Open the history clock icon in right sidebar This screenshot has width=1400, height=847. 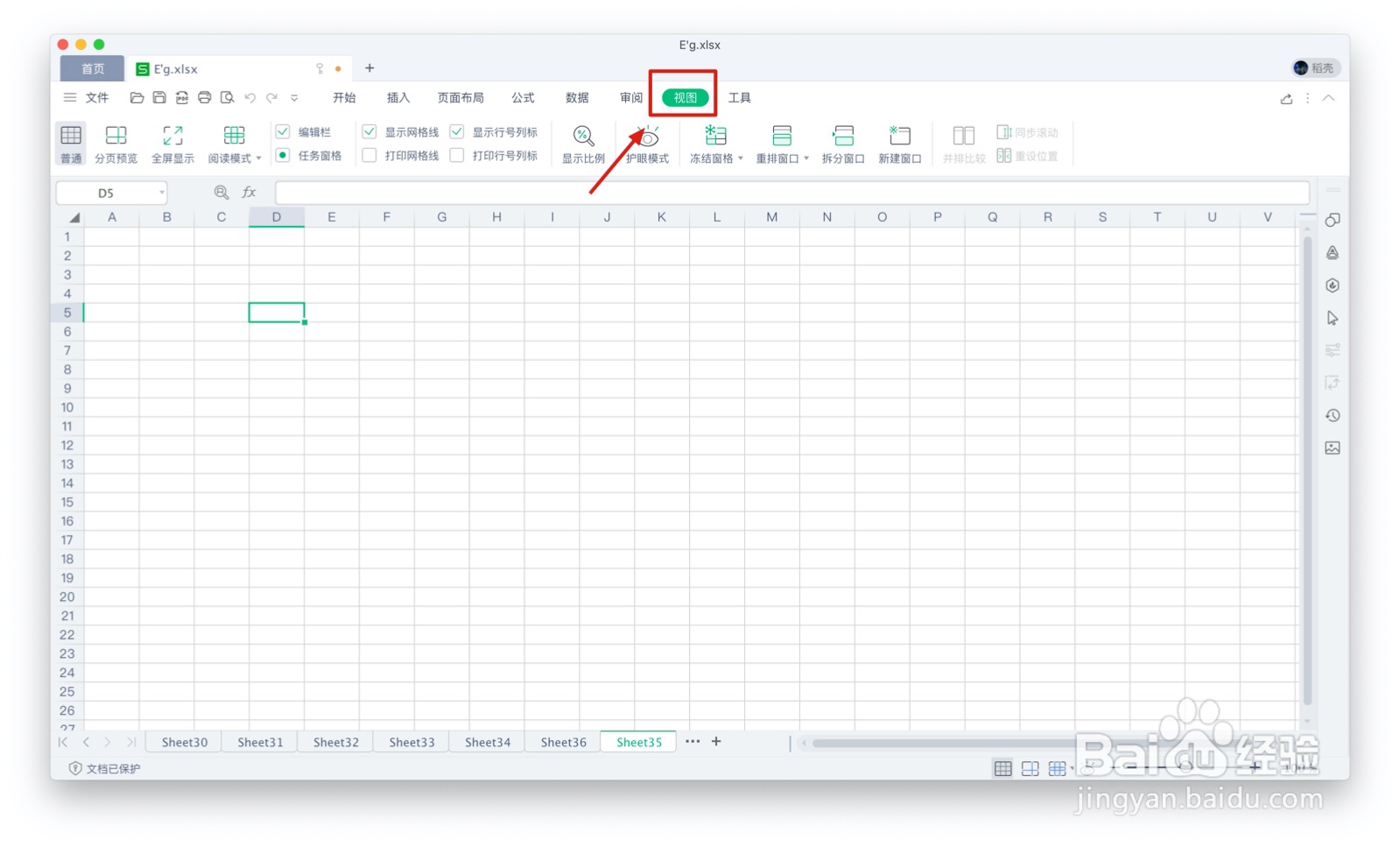click(x=1333, y=416)
